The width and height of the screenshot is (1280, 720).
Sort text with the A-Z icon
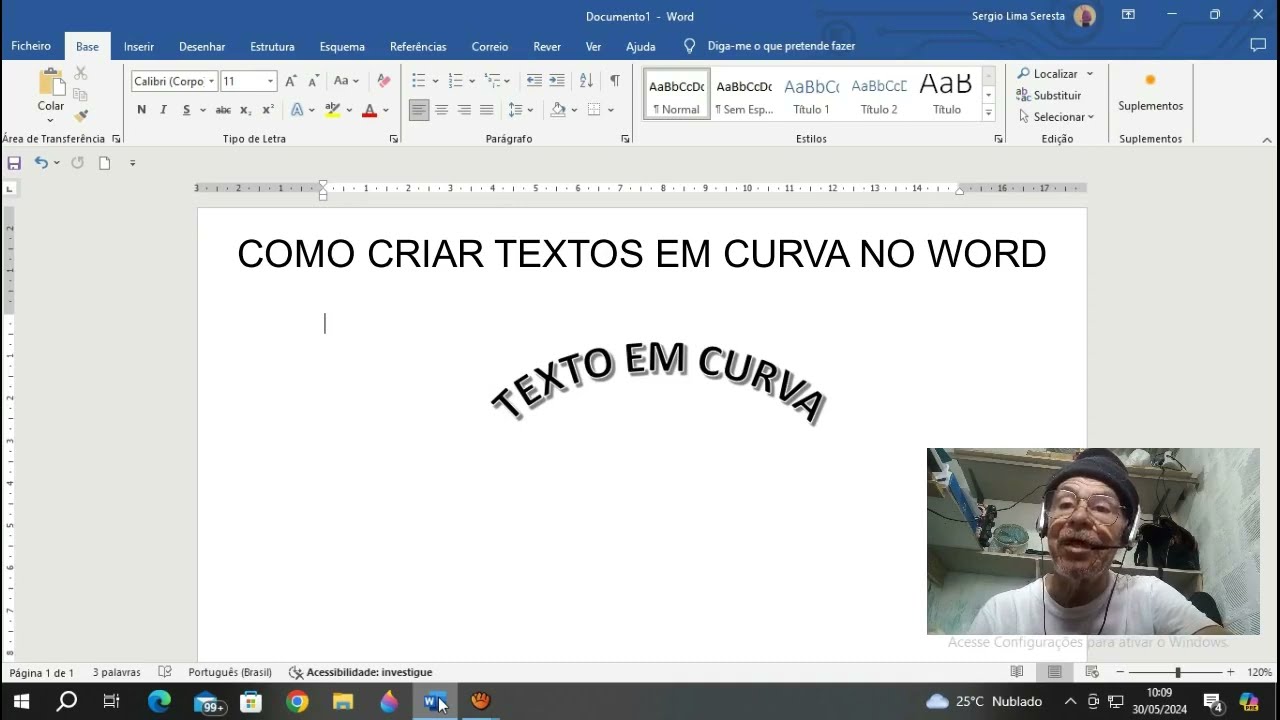click(x=586, y=81)
